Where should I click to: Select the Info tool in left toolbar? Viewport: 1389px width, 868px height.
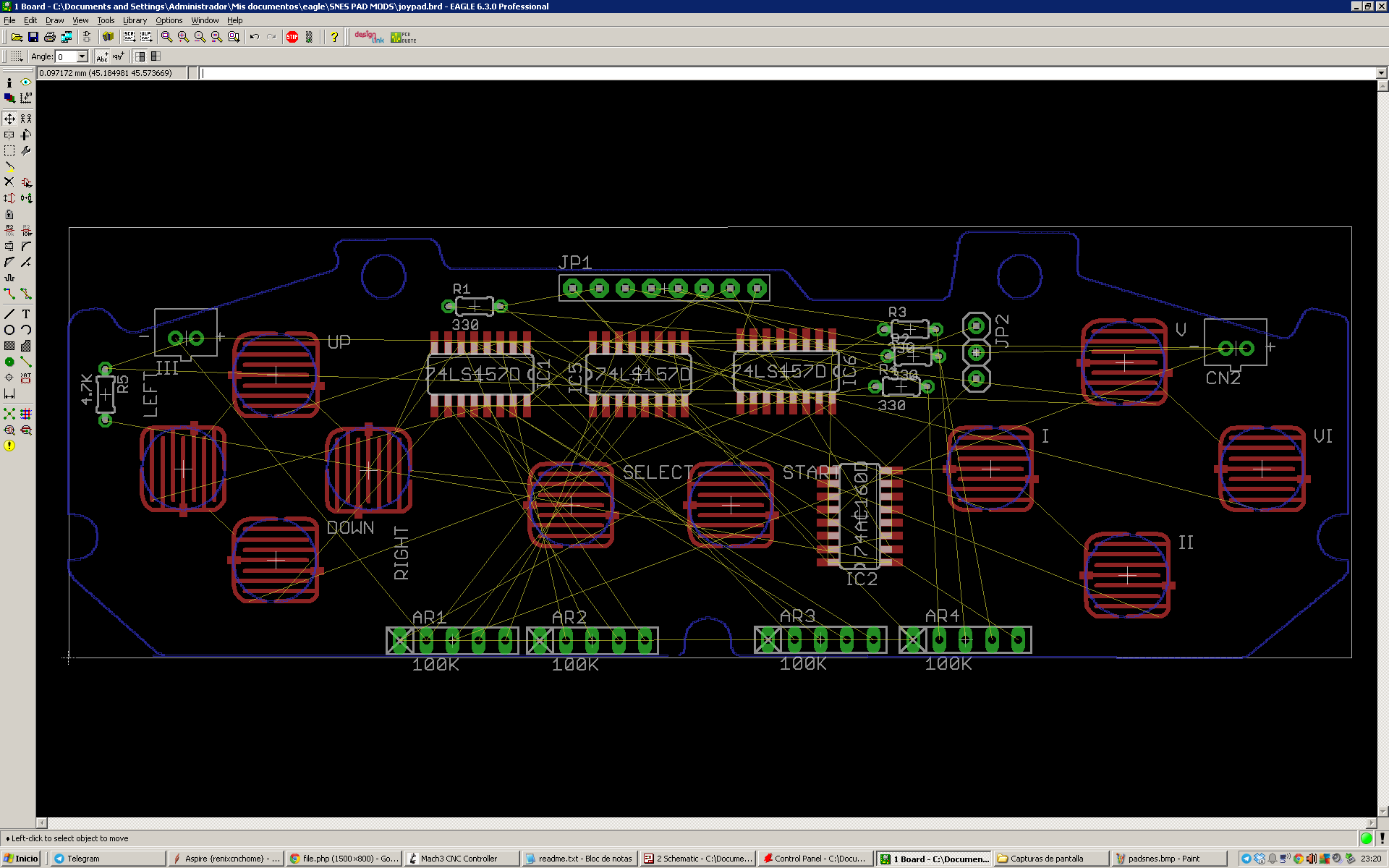(9, 82)
